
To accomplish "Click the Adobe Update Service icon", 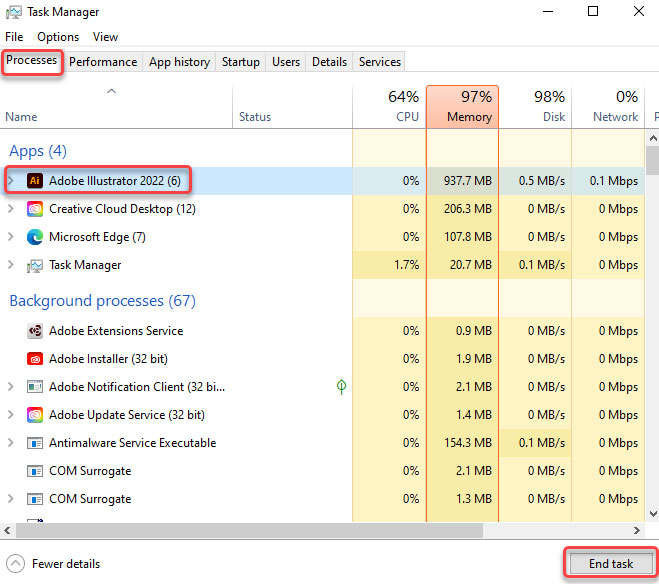I will (x=35, y=415).
